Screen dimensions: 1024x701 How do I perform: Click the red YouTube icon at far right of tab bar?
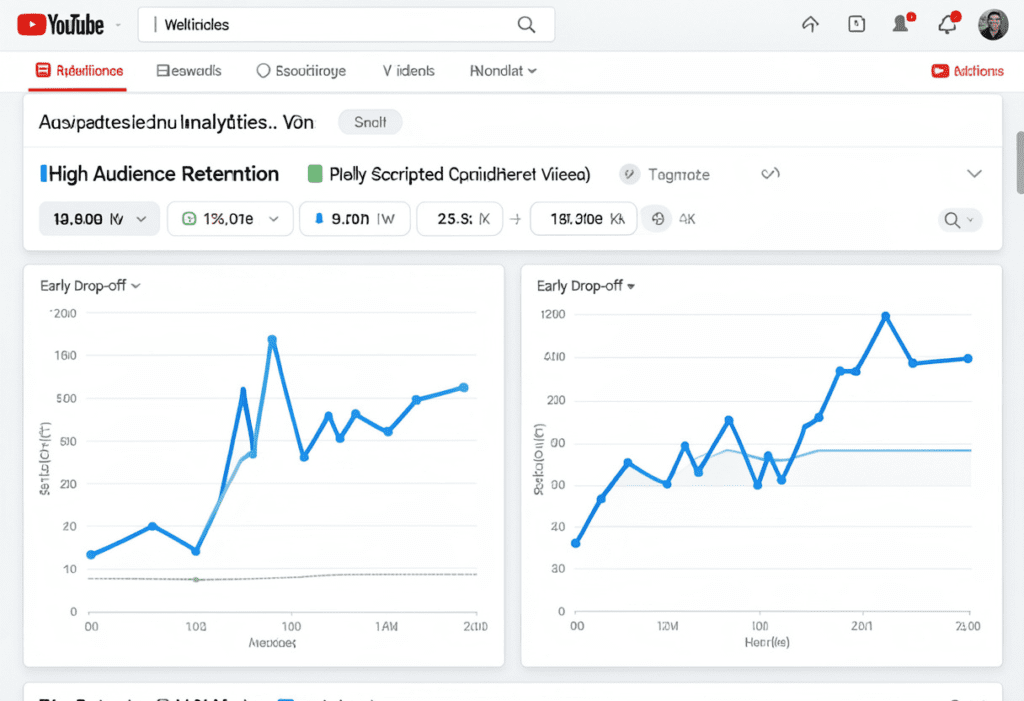(939, 71)
